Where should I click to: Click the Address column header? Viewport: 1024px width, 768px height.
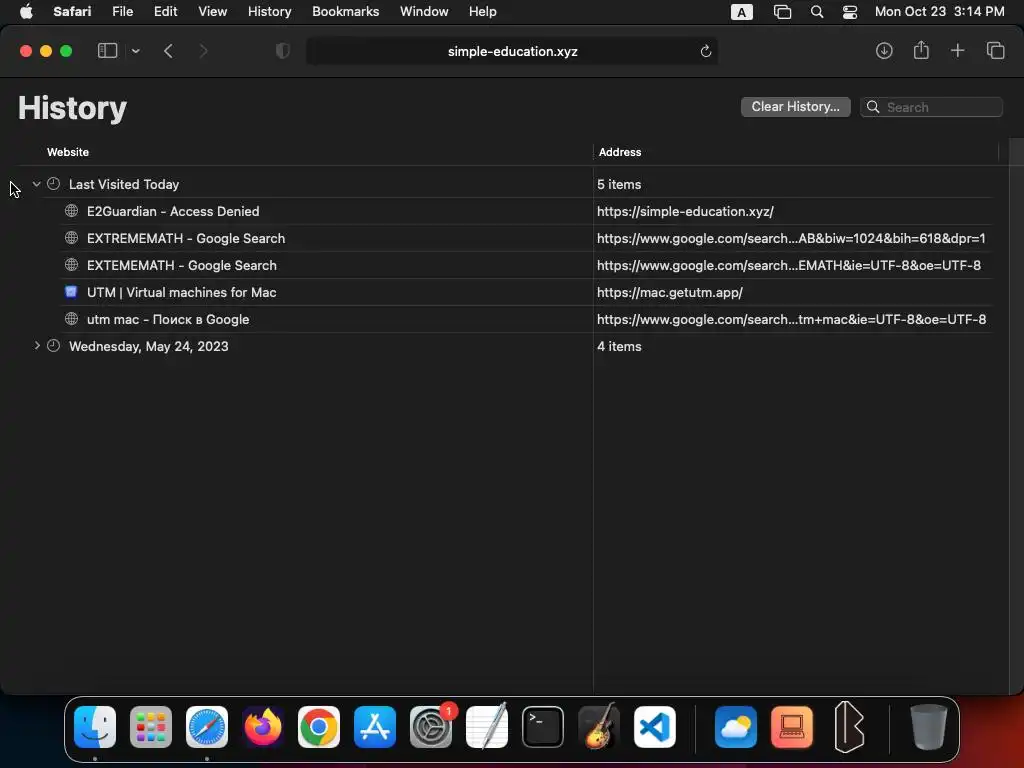tap(620, 152)
